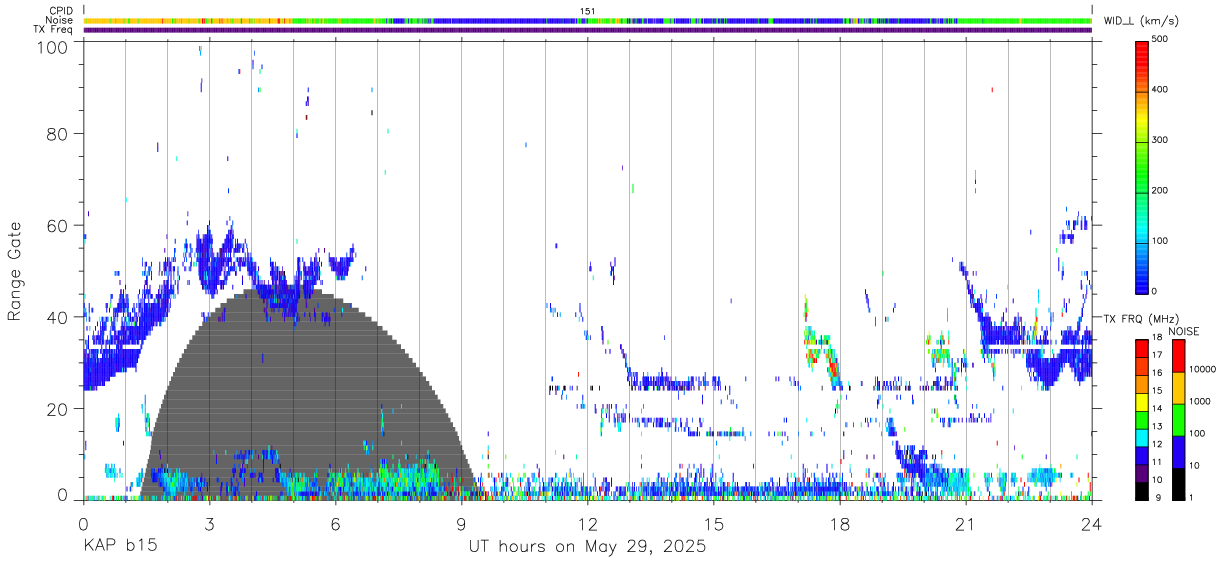Click the NOISE legend tick 1

click(1192, 497)
